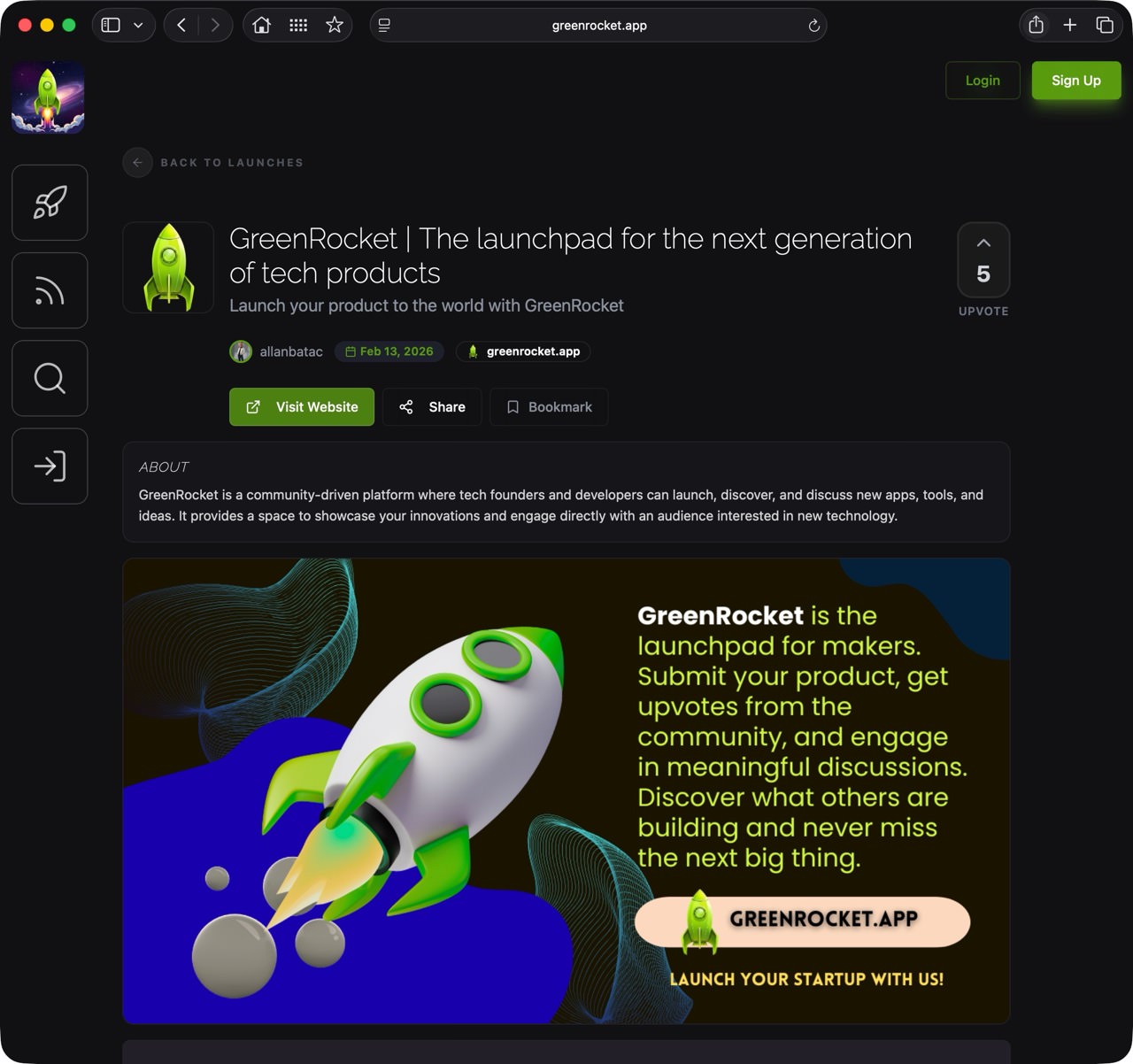This screenshot has width=1133, height=1064.
Task: Open Safari's share icon in toolbar
Action: pos(1036,25)
